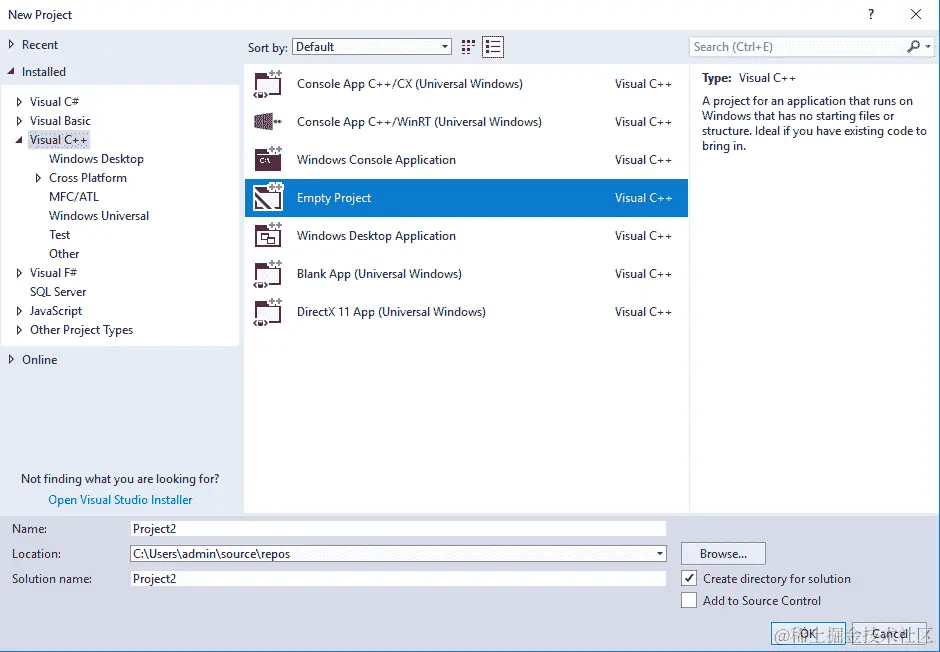Open Visual Studio Installer link

tap(120, 500)
